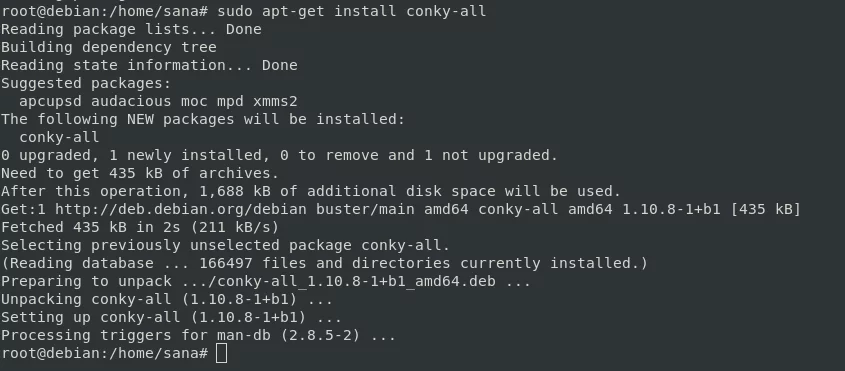Click the '[435 kB]' size in the Get:1 line
This screenshot has height=371, width=845.
tap(765, 209)
